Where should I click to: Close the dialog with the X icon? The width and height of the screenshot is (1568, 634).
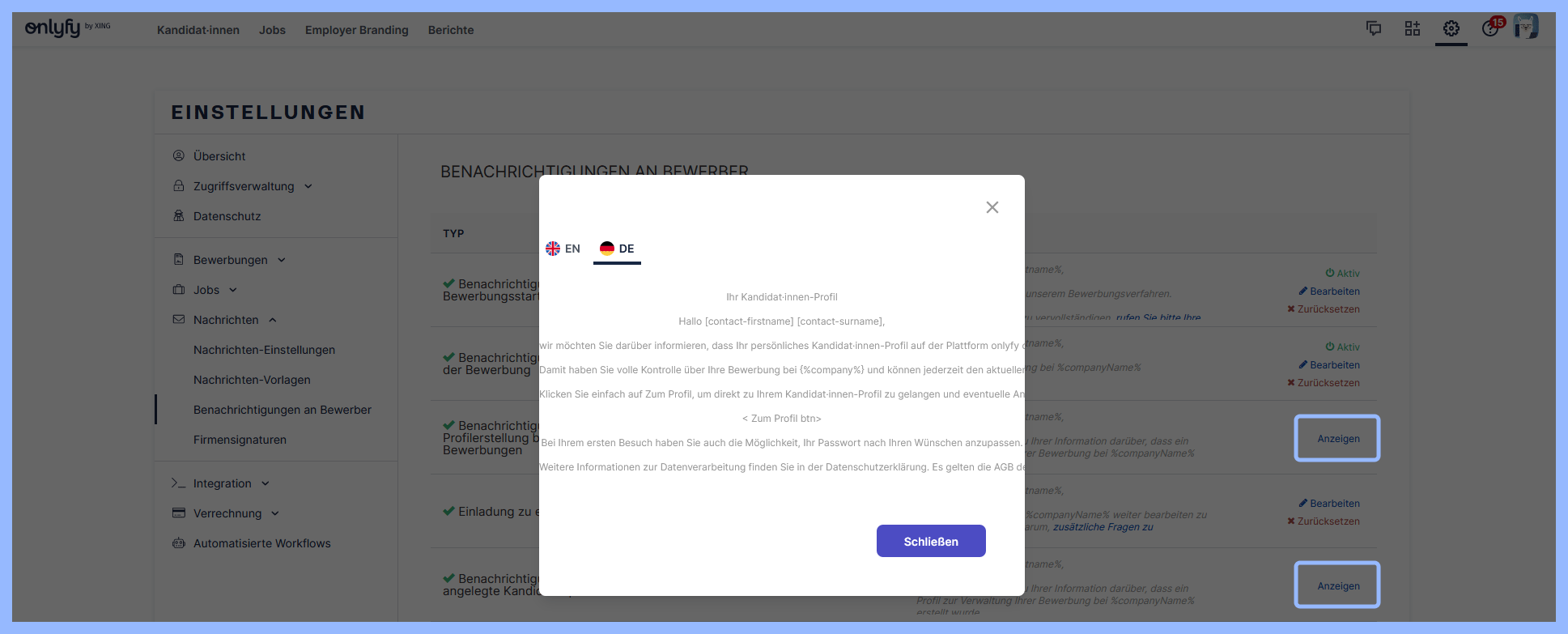tap(992, 207)
